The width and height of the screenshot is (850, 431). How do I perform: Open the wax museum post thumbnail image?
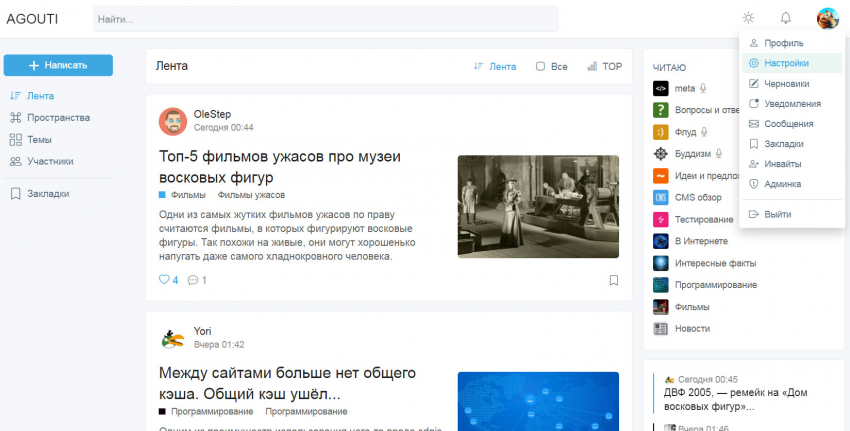[538, 207]
